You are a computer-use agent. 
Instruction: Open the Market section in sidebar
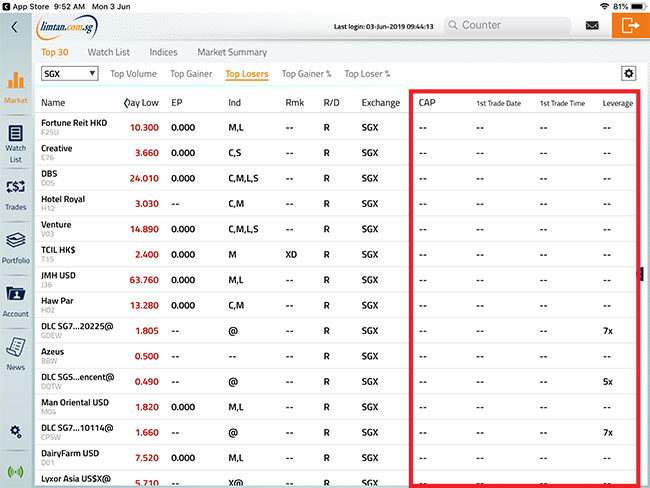[16, 87]
